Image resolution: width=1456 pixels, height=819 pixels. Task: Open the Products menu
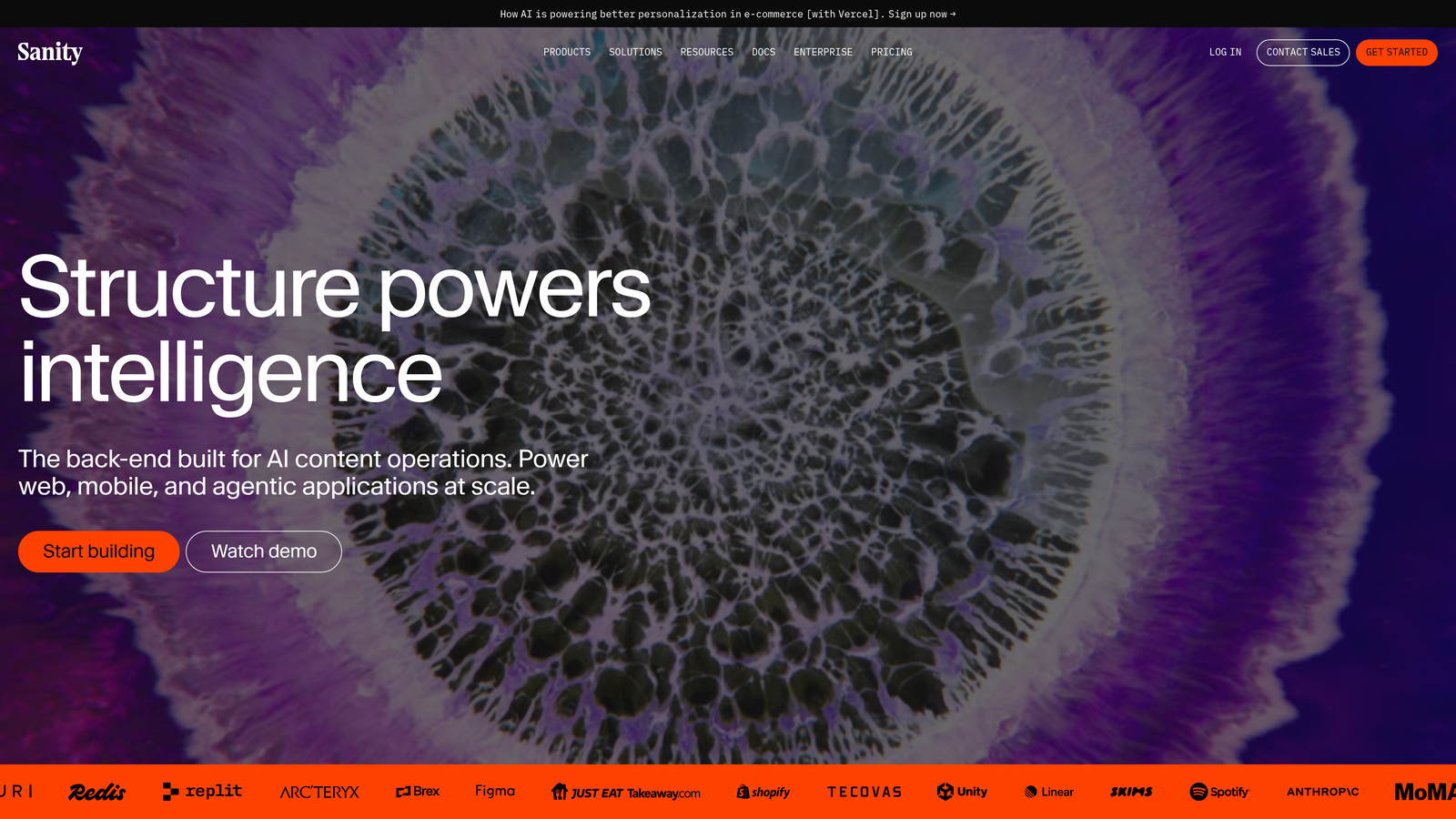point(567,52)
